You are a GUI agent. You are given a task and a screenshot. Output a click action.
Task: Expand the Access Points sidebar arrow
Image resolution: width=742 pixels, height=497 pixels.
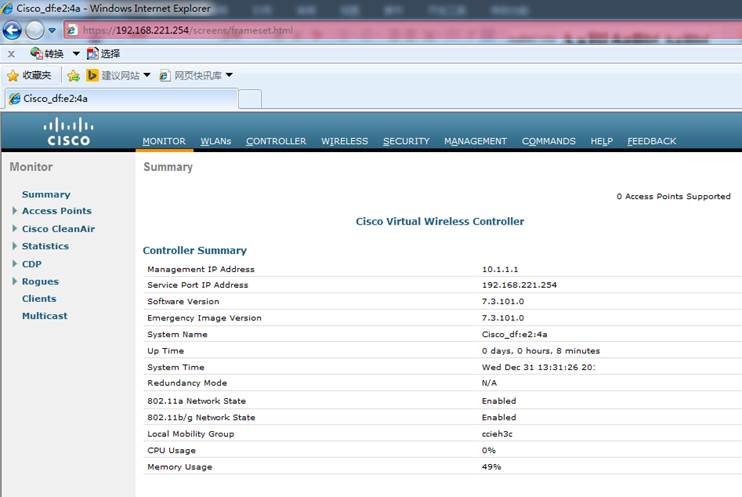coord(14,211)
